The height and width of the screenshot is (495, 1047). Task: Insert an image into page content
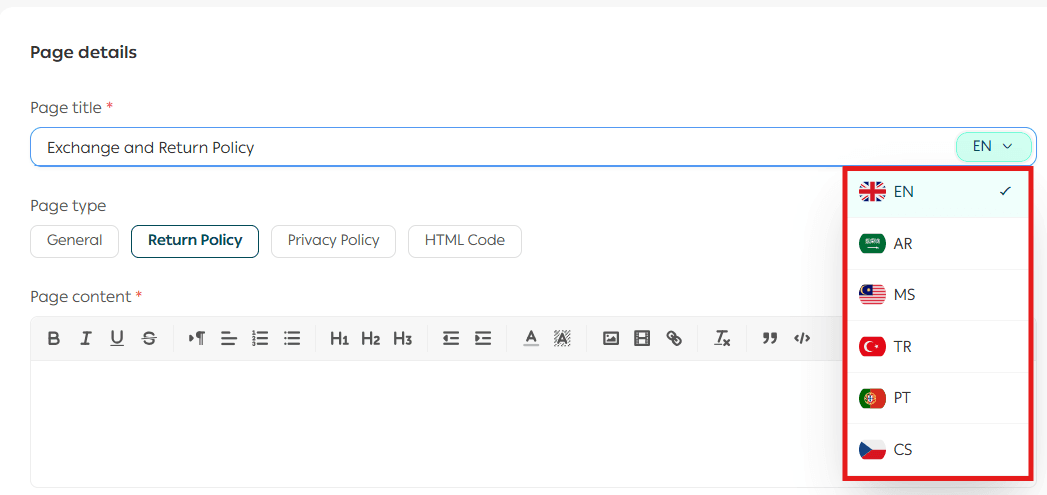click(x=611, y=339)
